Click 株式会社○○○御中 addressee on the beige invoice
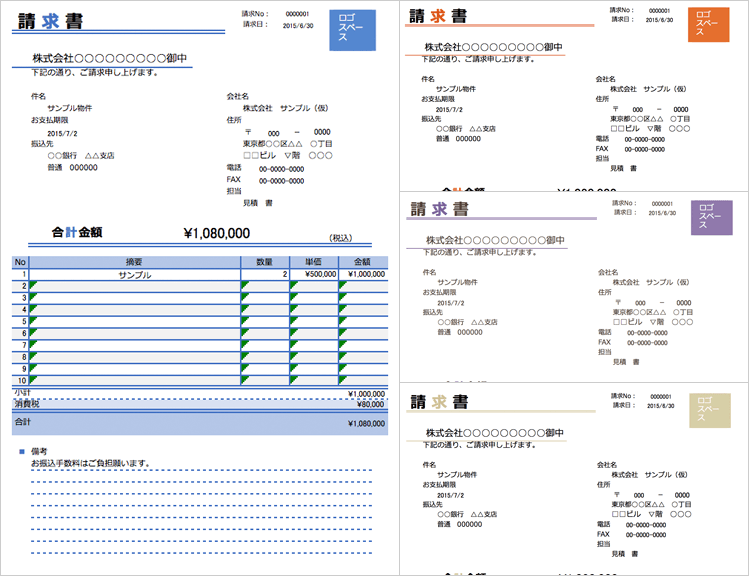 (495, 433)
